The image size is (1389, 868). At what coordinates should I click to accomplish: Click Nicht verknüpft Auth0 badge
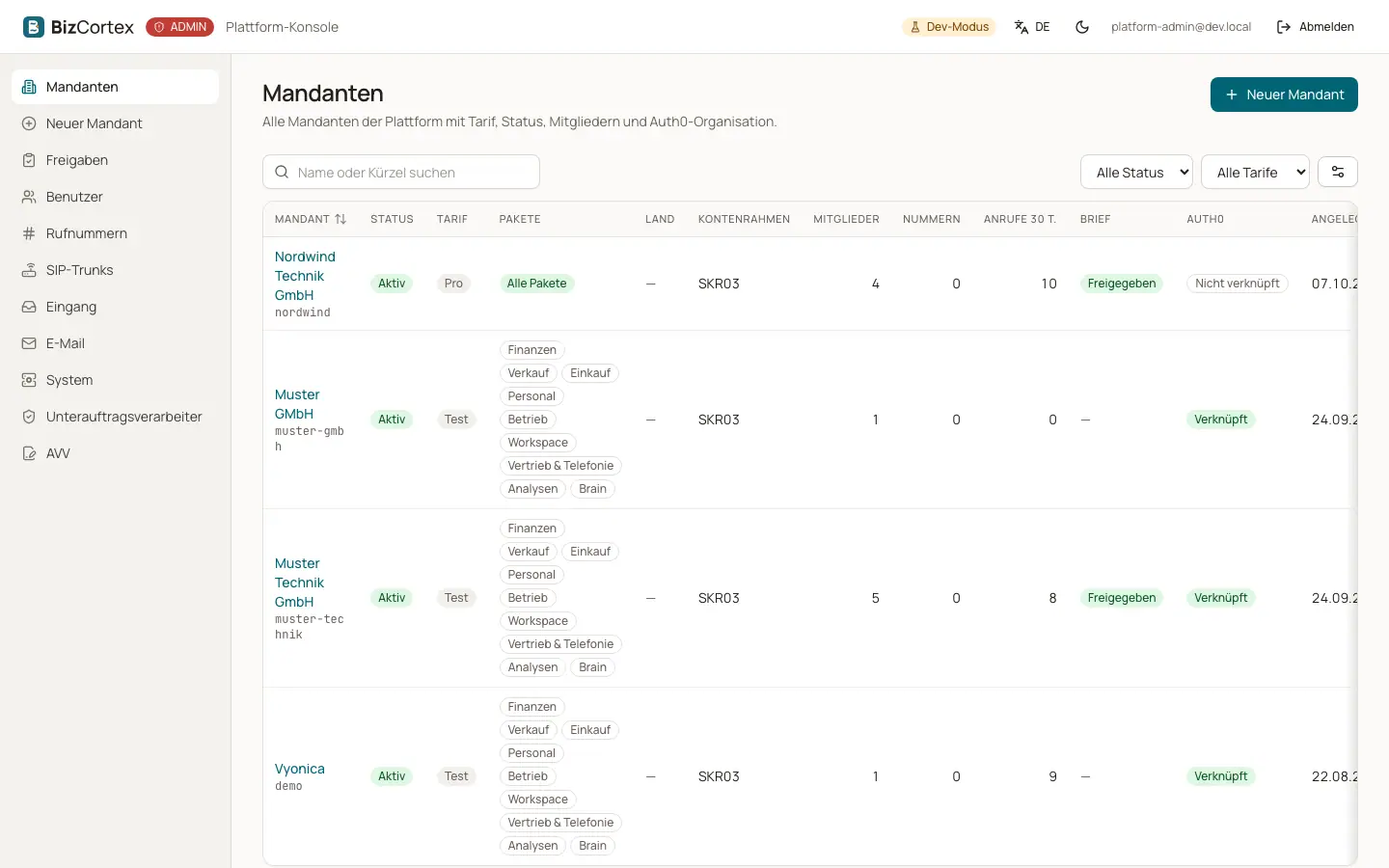pyautogui.click(x=1238, y=284)
